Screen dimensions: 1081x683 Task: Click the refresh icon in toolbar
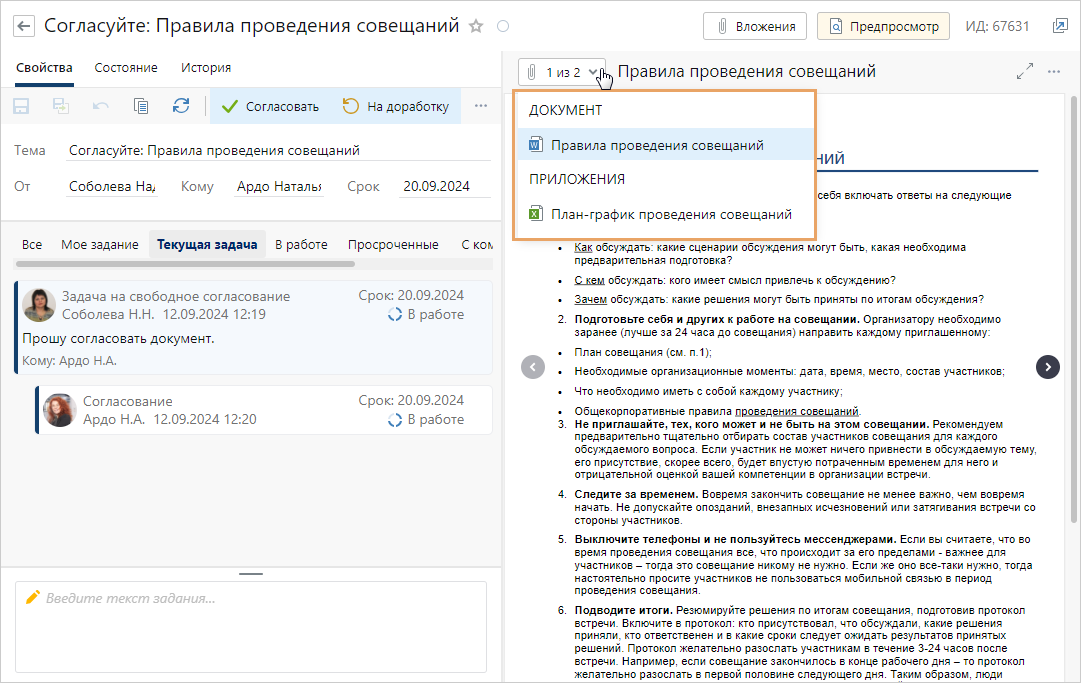click(x=181, y=106)
